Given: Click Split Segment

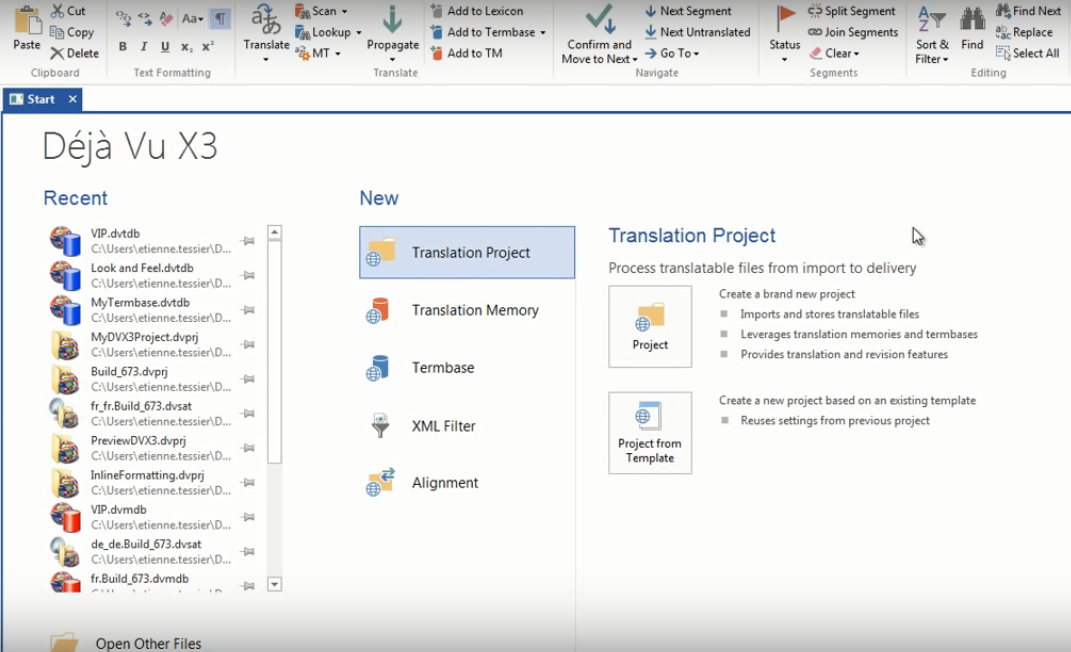Looking at the screenshot, I should 852,11.
